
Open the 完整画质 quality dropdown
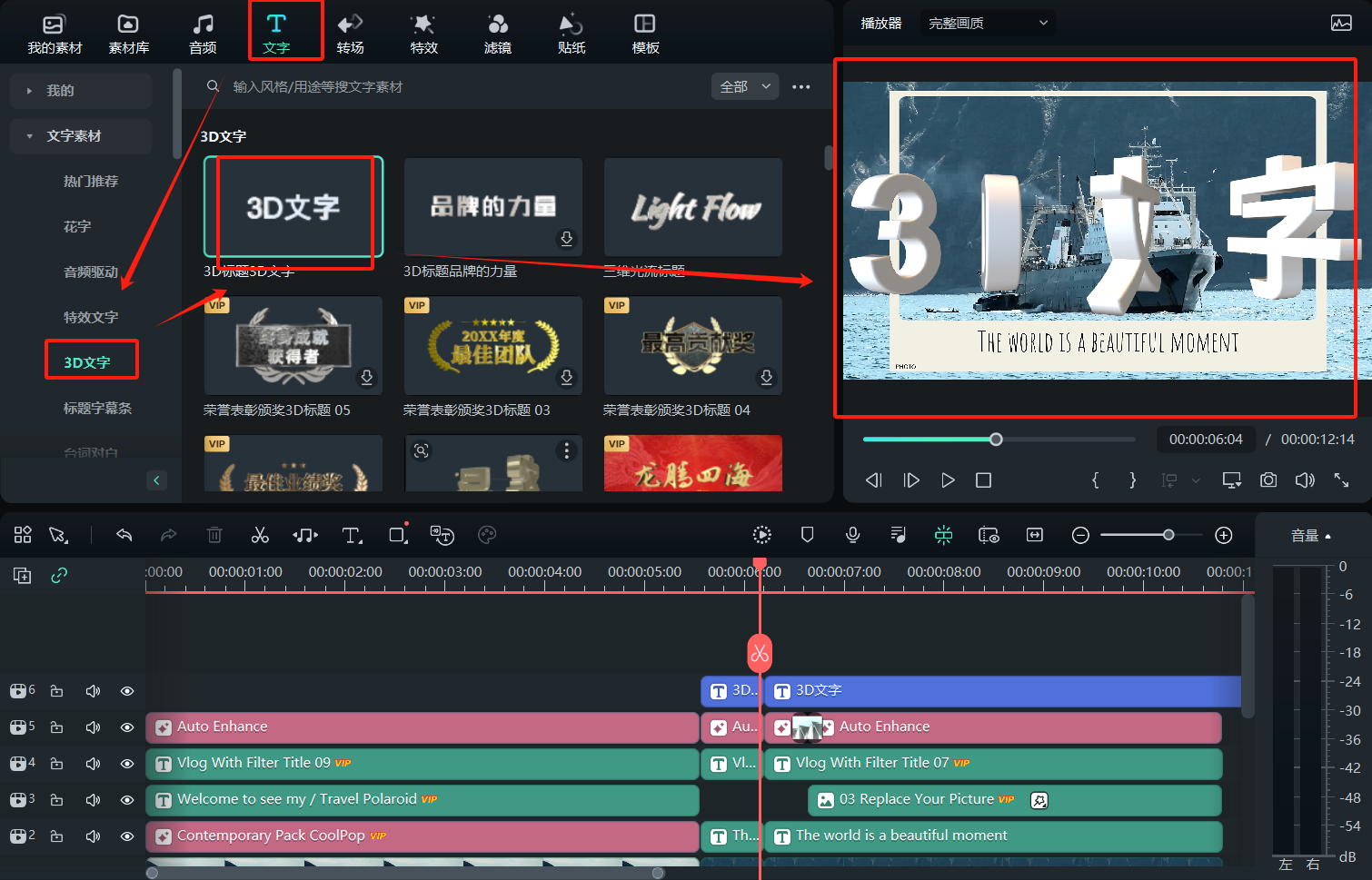pos(988,23)
